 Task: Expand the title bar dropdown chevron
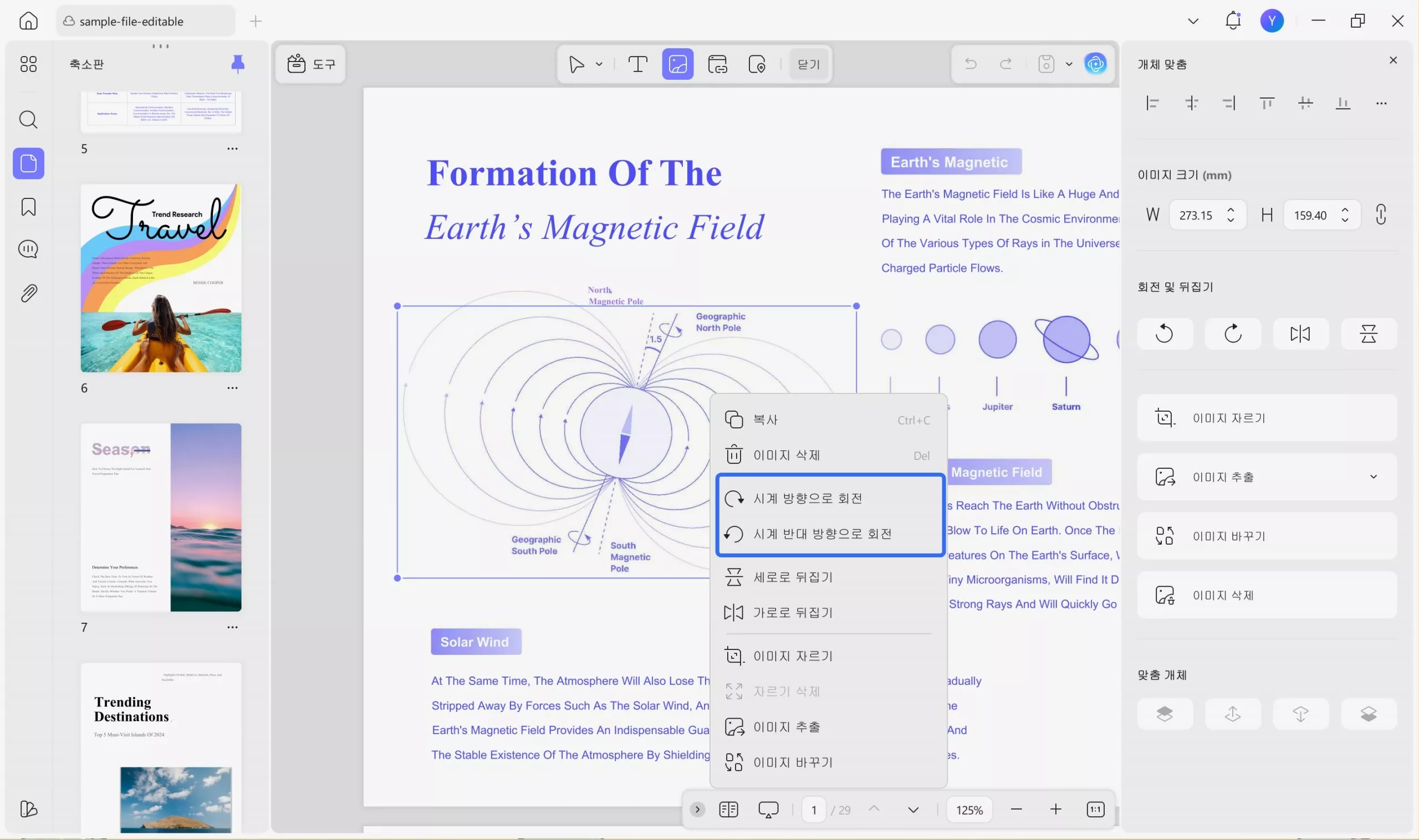(1192, 22)
